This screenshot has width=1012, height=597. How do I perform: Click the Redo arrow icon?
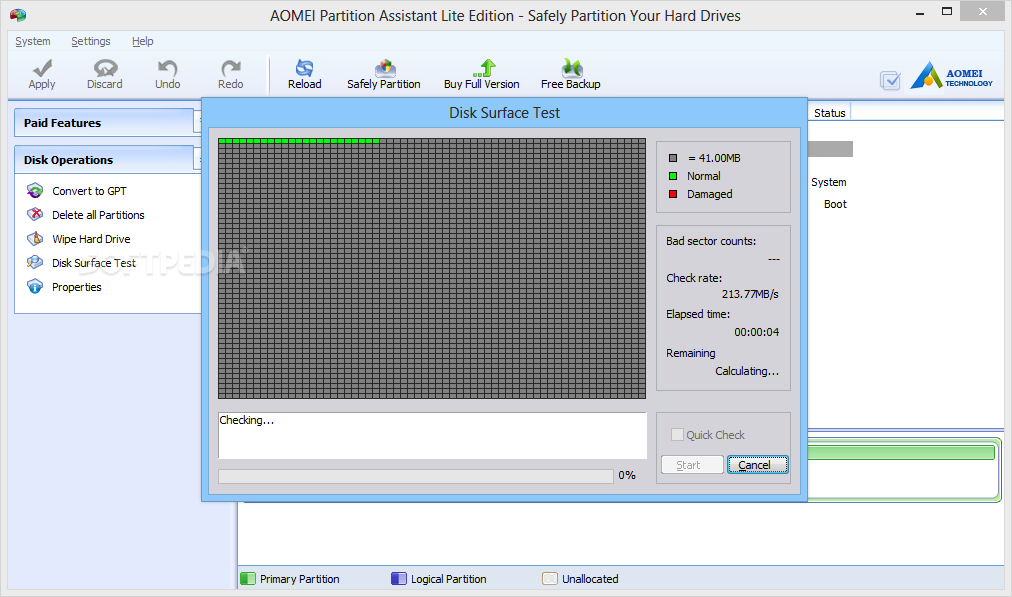click(x=230, y=68)
